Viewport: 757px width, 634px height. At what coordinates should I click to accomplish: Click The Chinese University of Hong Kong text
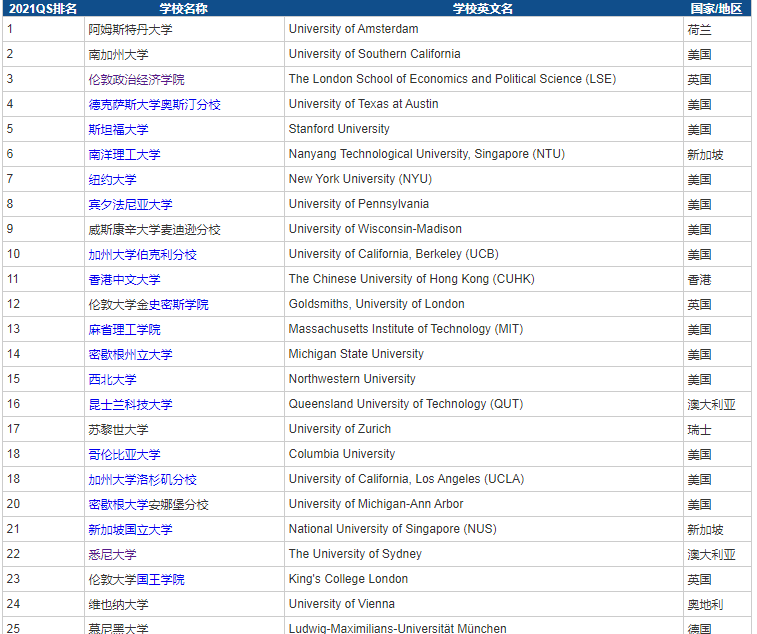pyautogui.click(x=411, y=279)
